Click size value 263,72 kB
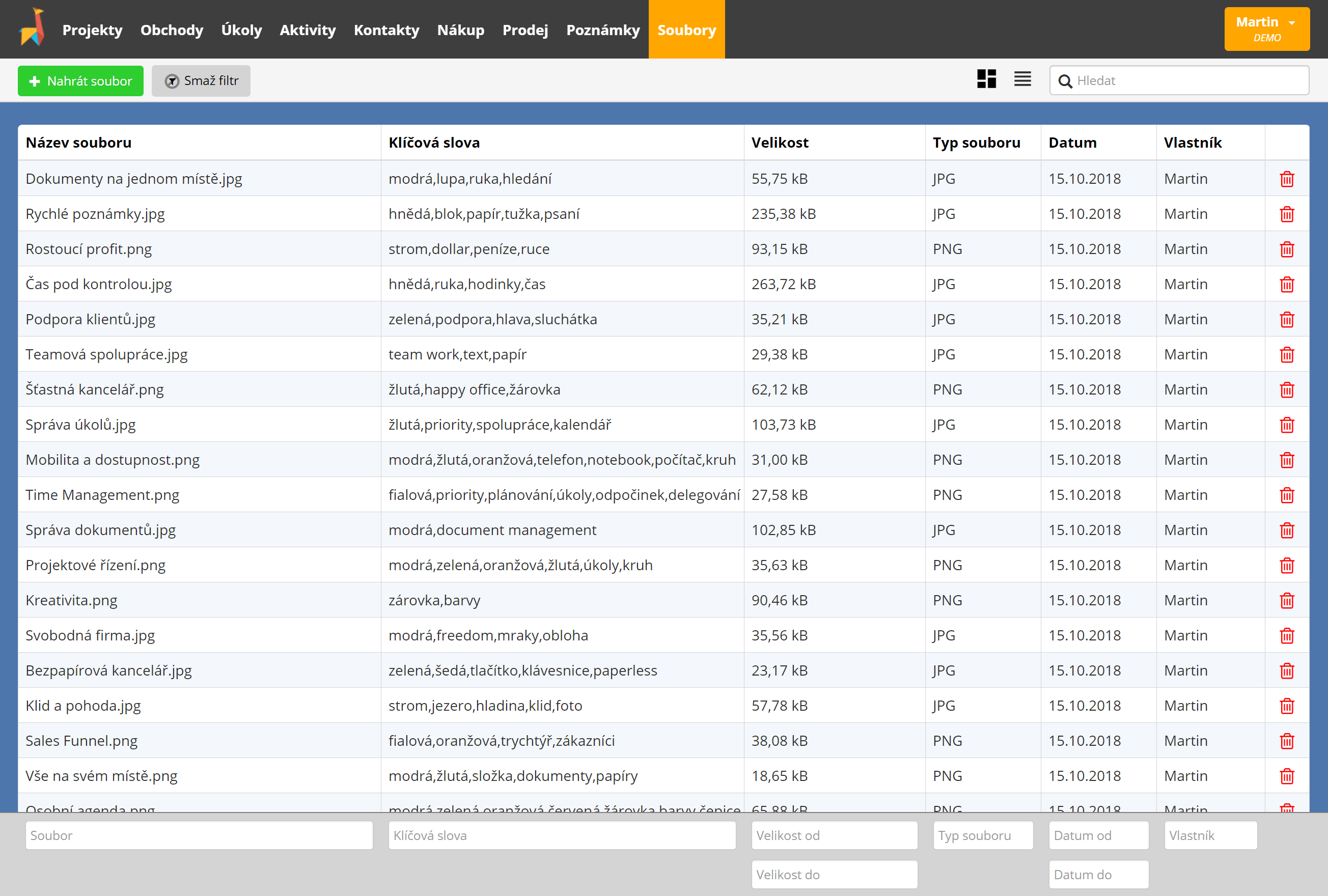 coord(784,284)
